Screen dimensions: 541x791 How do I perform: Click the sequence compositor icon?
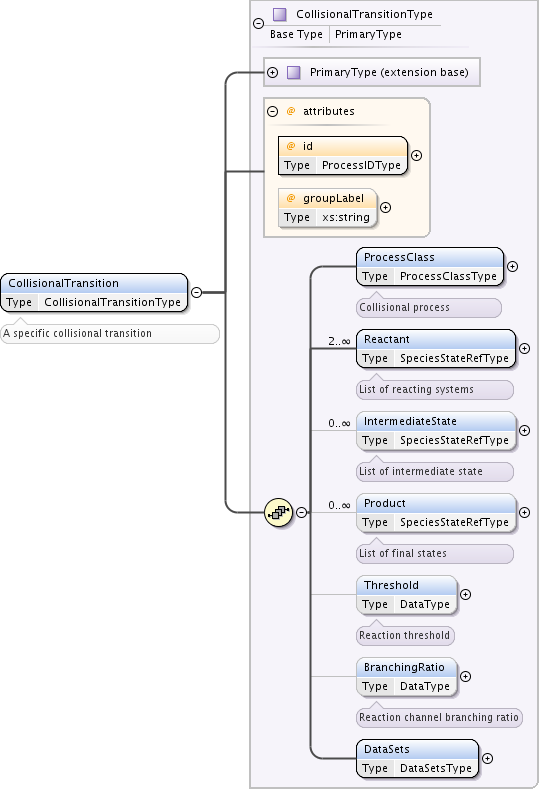click(279, 513)
